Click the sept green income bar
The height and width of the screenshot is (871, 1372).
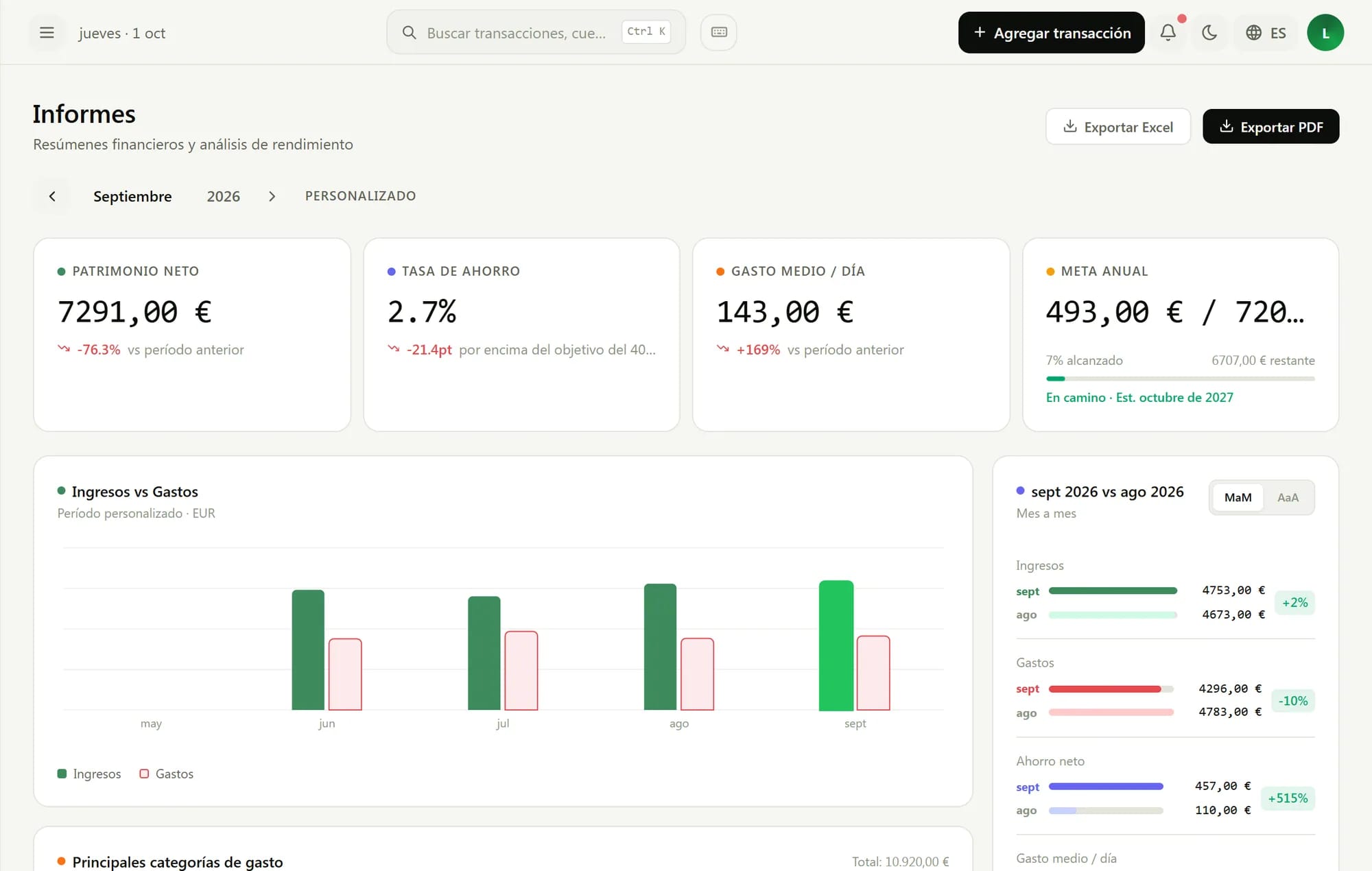pos(836,645)
